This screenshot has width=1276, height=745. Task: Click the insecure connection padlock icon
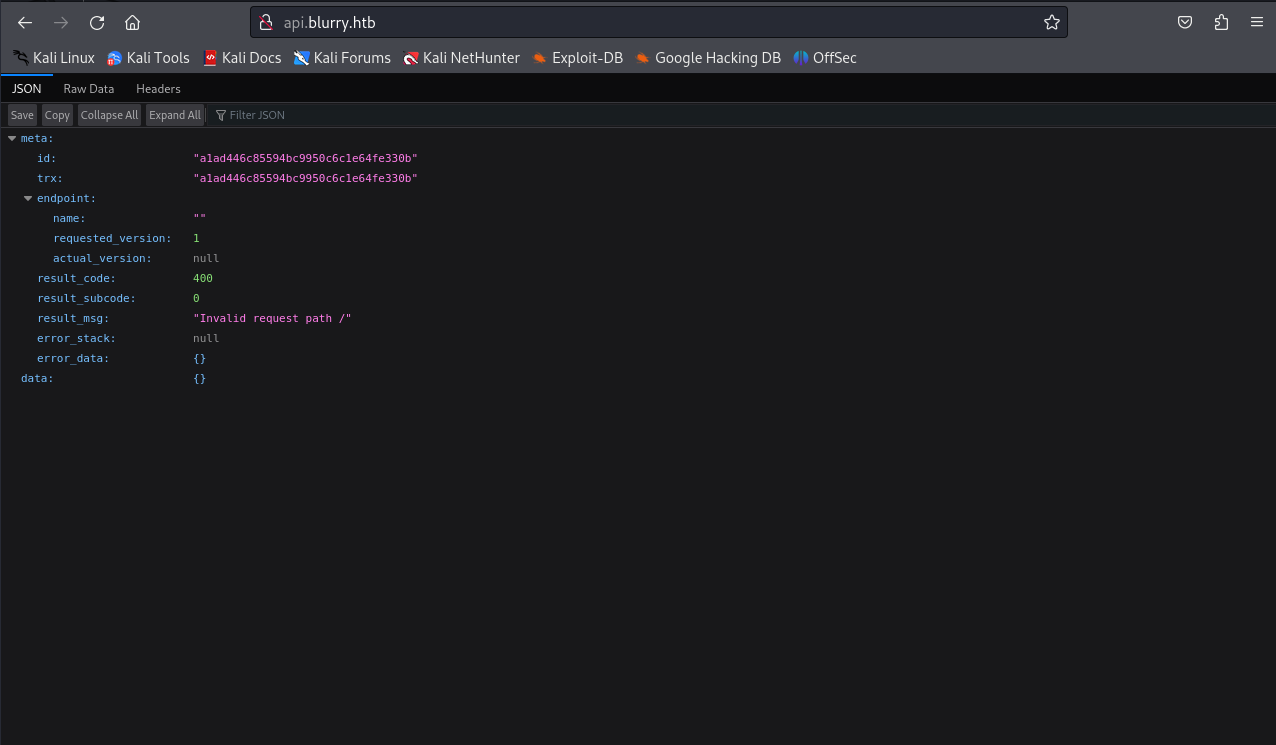(266, 23)
